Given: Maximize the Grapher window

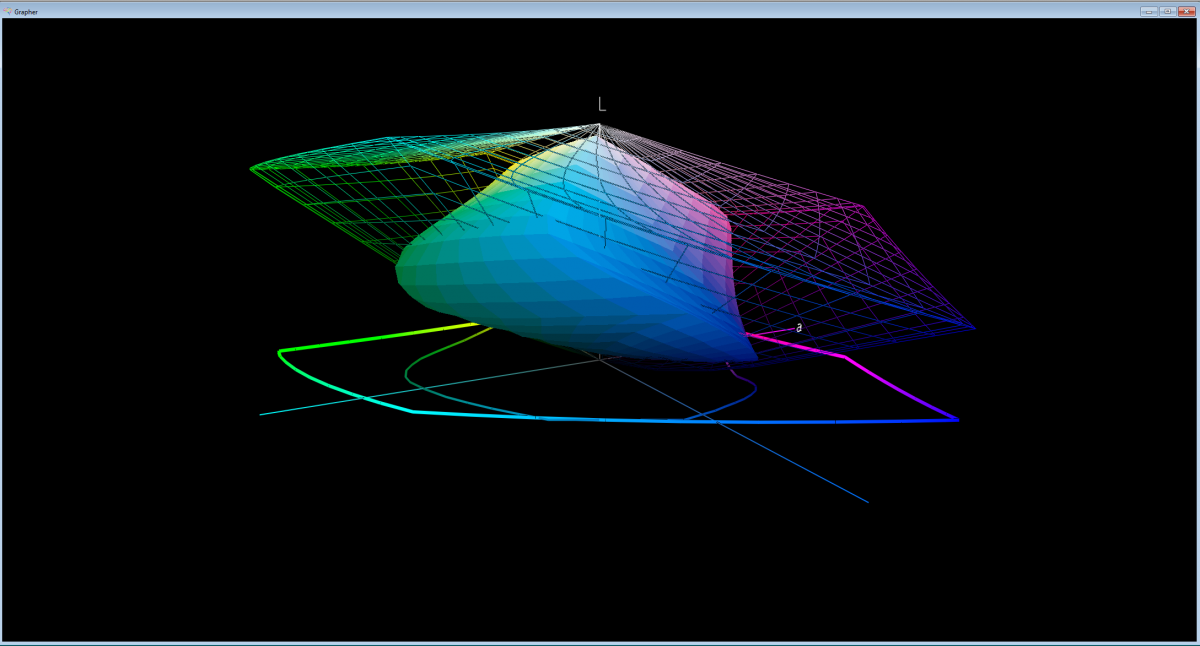Looking at the screenshot, I should pyautogui.click(x=1166, y=11).
